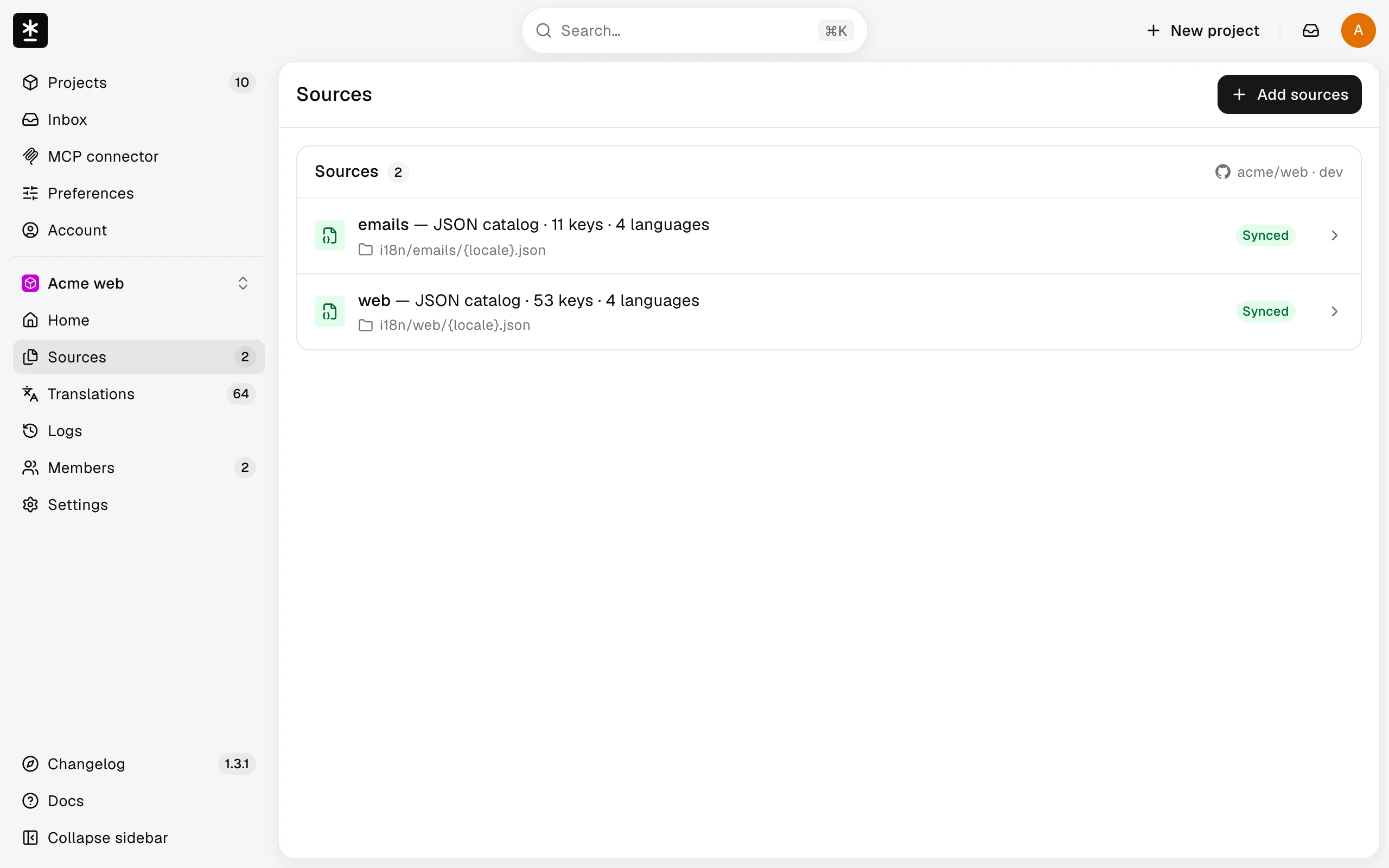Click the Sources card count badge 2
1389x868 pixels.
point(398,172)
